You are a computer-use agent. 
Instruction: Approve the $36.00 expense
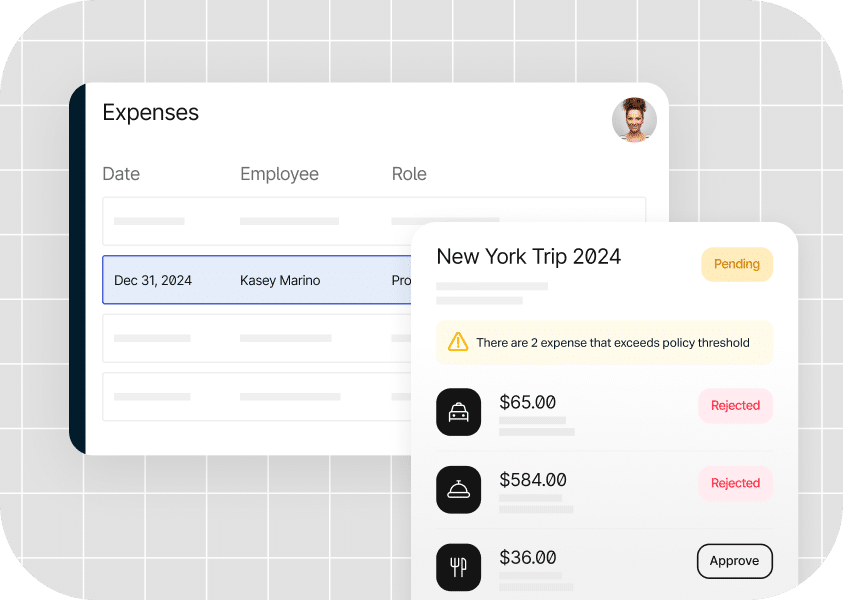click(x=734, y=561)
